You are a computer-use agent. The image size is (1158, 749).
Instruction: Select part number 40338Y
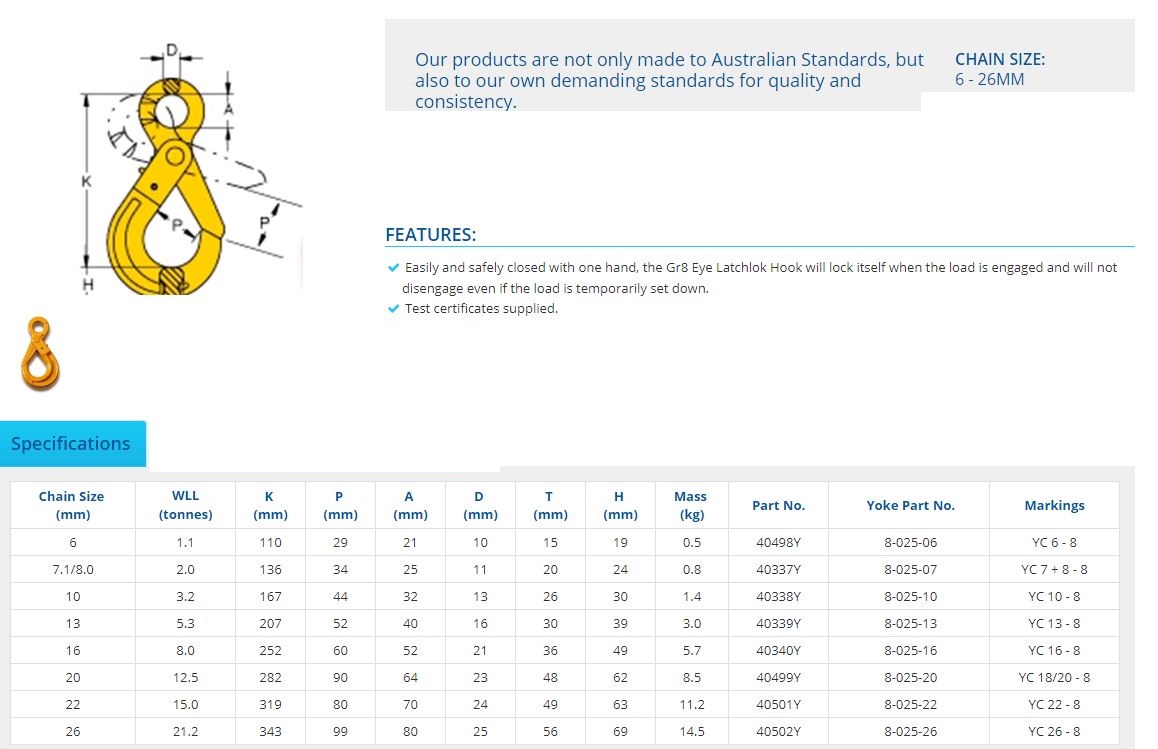point(778,597)
